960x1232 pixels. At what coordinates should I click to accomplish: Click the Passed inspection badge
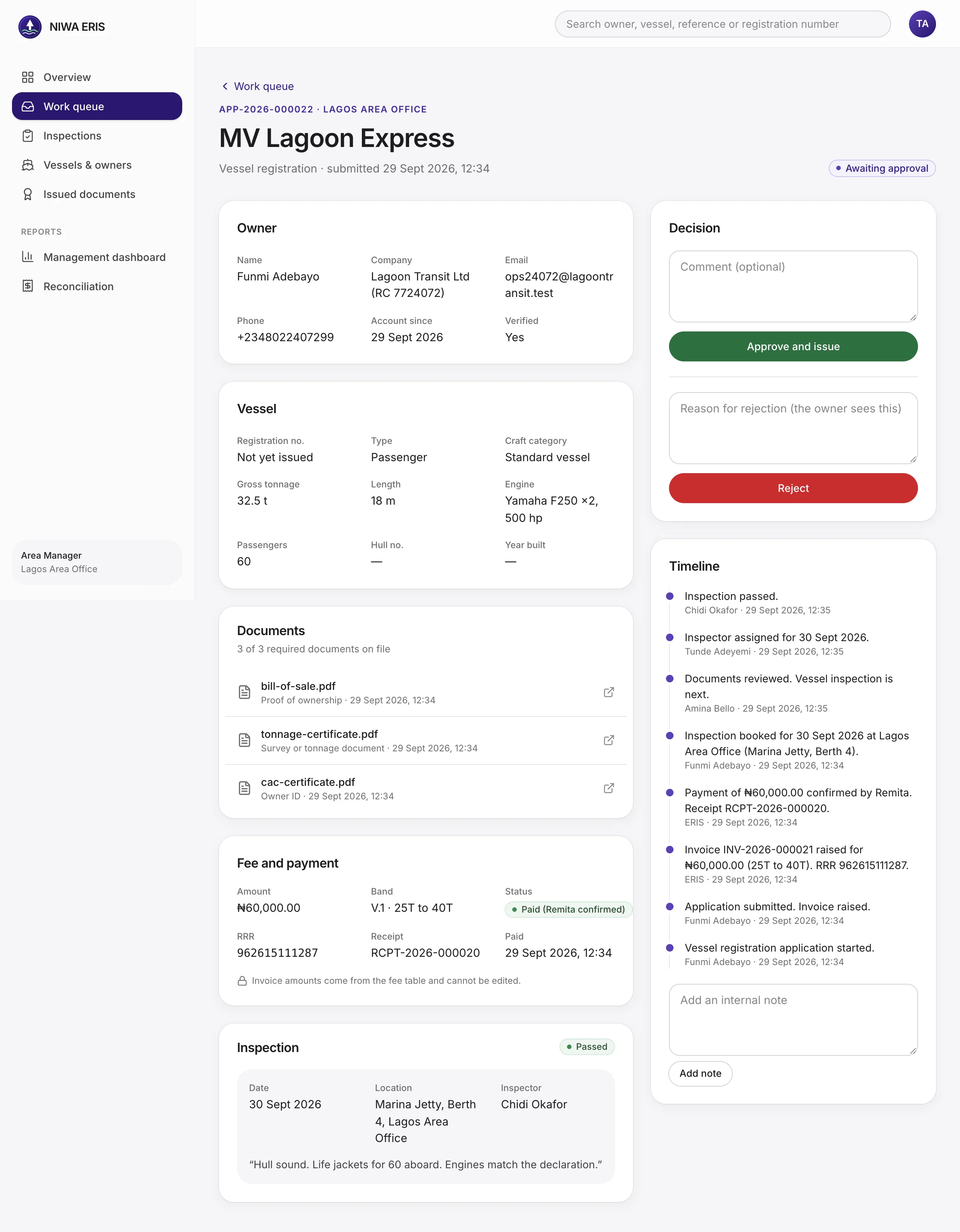point(587,1047)
